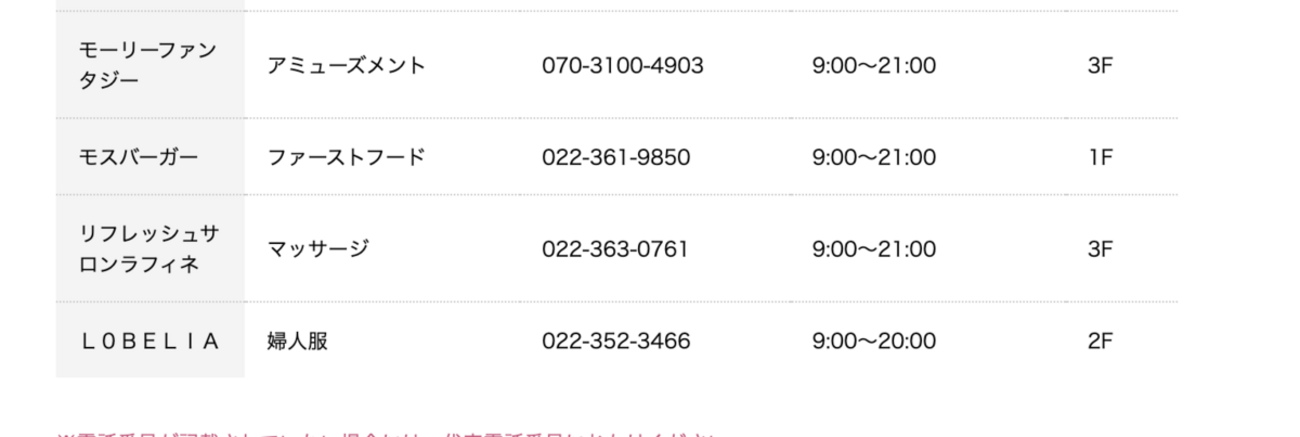The image size is (1300, 437).
Task: Click the 1F floor cell for モスバーガー
Action: [x=1099, y=157]
